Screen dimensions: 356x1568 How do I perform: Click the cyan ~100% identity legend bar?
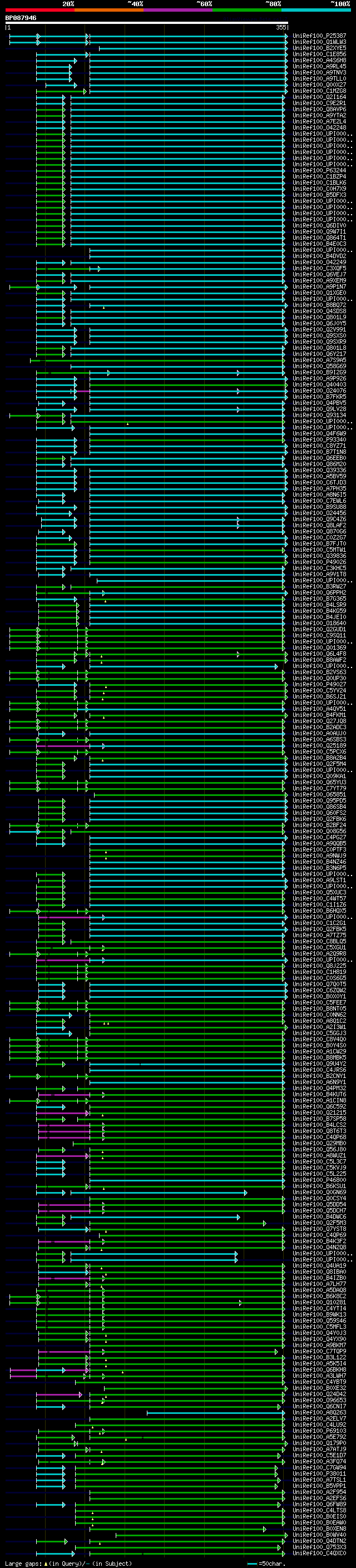point(317,10)
